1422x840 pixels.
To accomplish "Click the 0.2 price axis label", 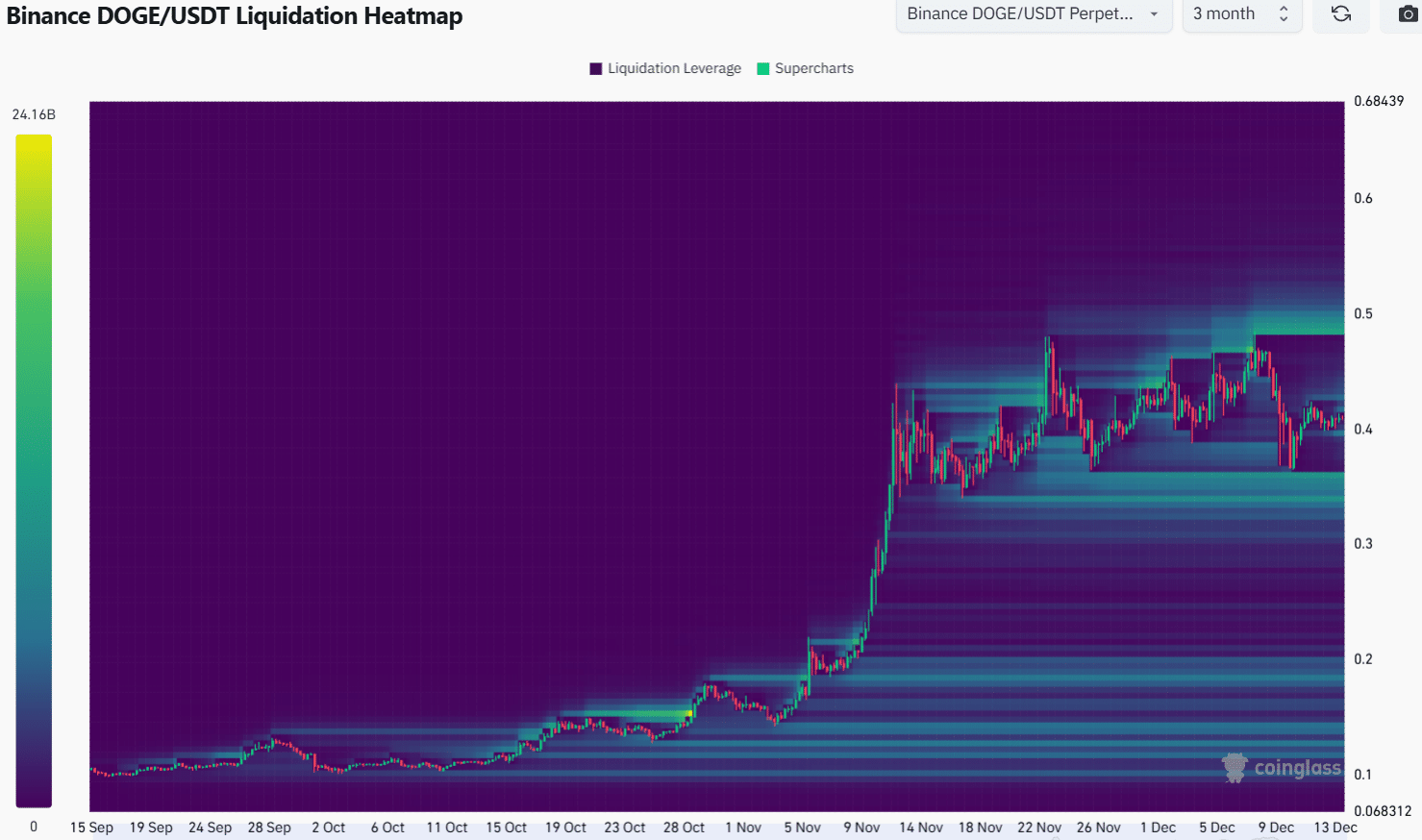I will 1363,658.
